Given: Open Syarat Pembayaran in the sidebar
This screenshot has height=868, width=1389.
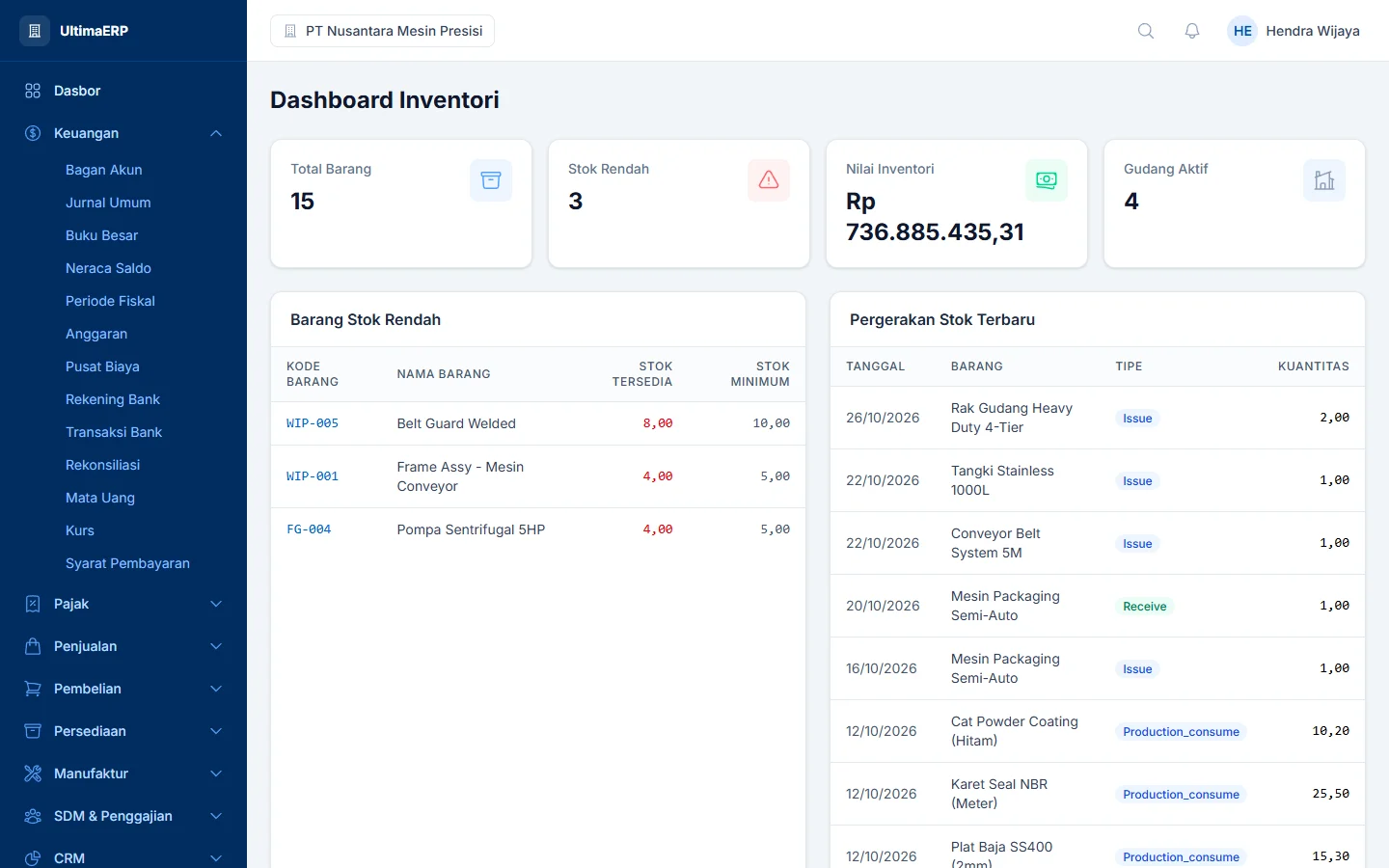Looking at the screenshot, I should pyautogui.click(x=127, y=563).
